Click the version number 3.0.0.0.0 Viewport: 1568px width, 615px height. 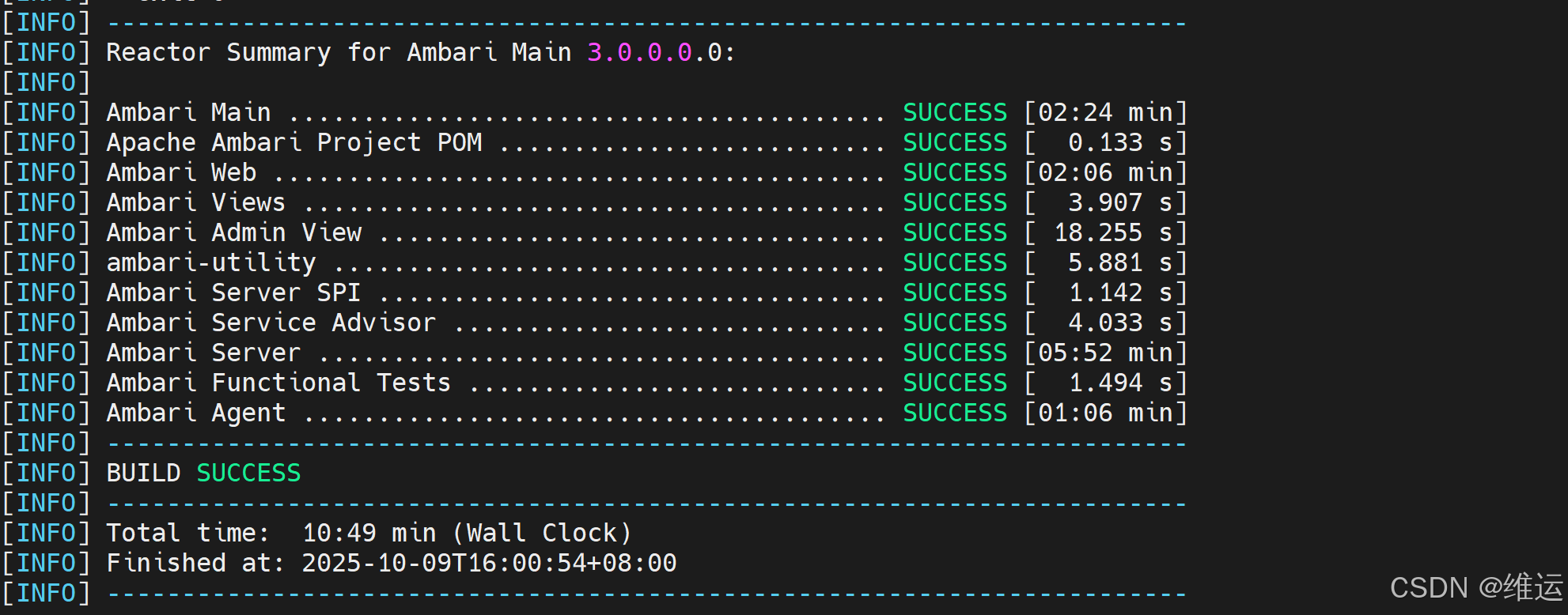click(654, 53)
